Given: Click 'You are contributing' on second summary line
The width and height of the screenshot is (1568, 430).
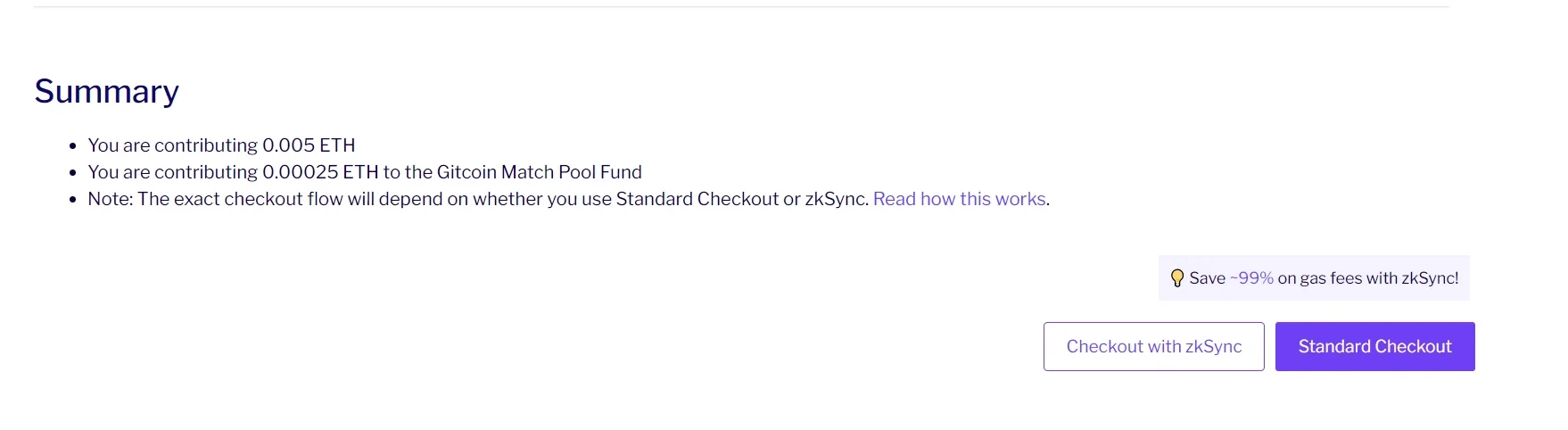Looking at the screenshot, I should (x=172, y=172).
